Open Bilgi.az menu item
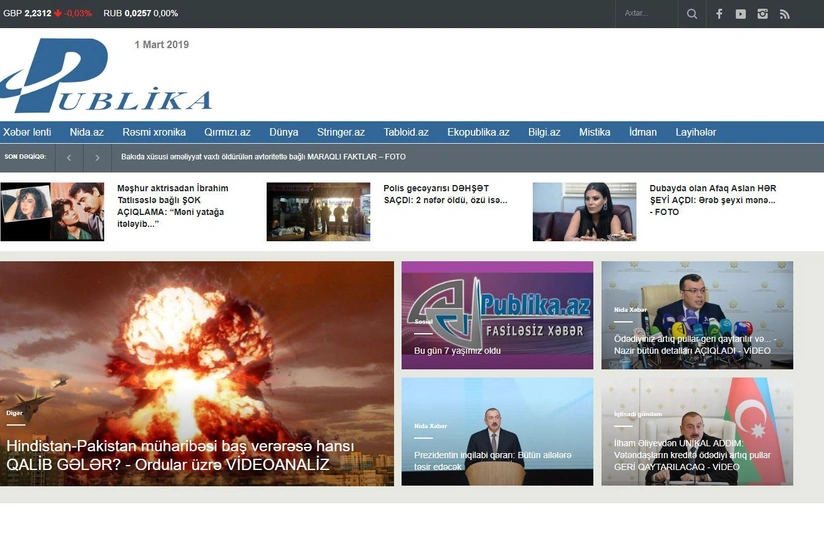 544,132
